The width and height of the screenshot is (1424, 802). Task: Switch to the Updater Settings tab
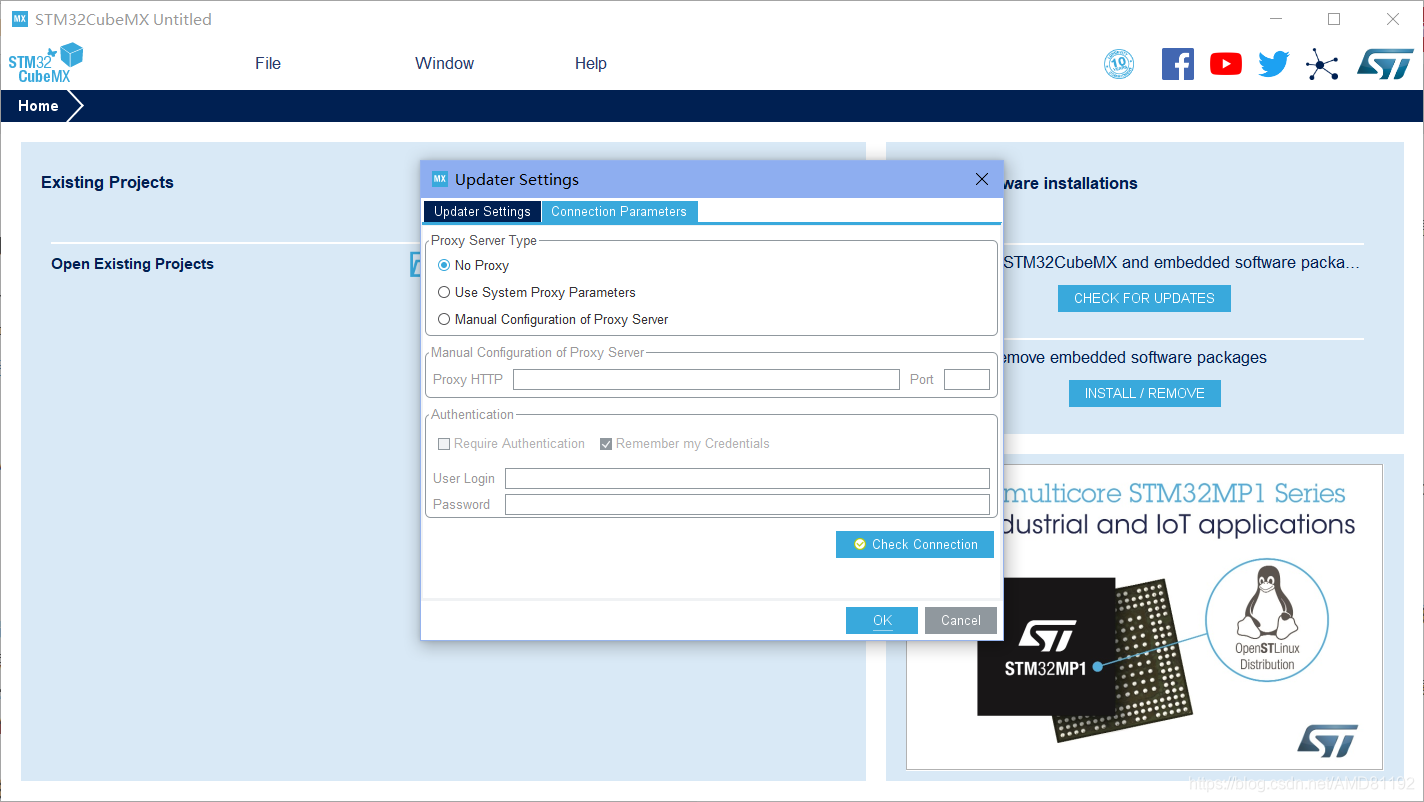[x=482, y=211]
